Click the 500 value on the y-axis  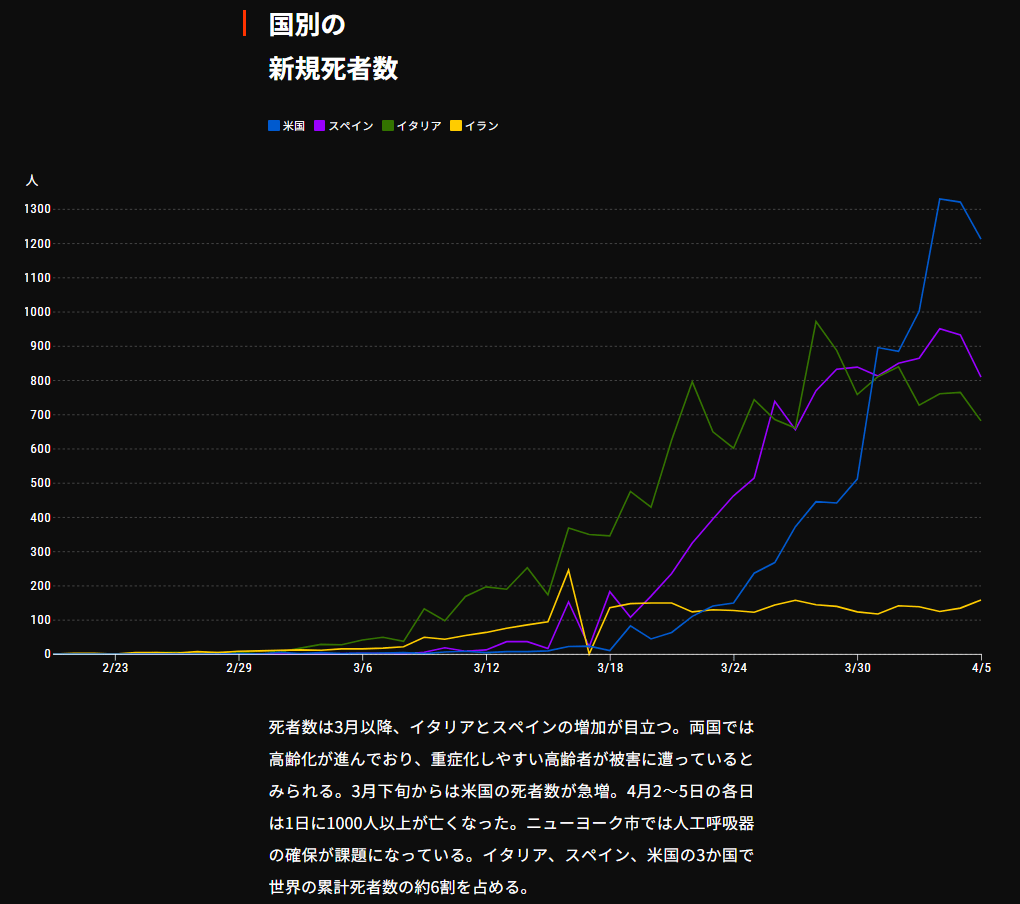pos(40,483)
